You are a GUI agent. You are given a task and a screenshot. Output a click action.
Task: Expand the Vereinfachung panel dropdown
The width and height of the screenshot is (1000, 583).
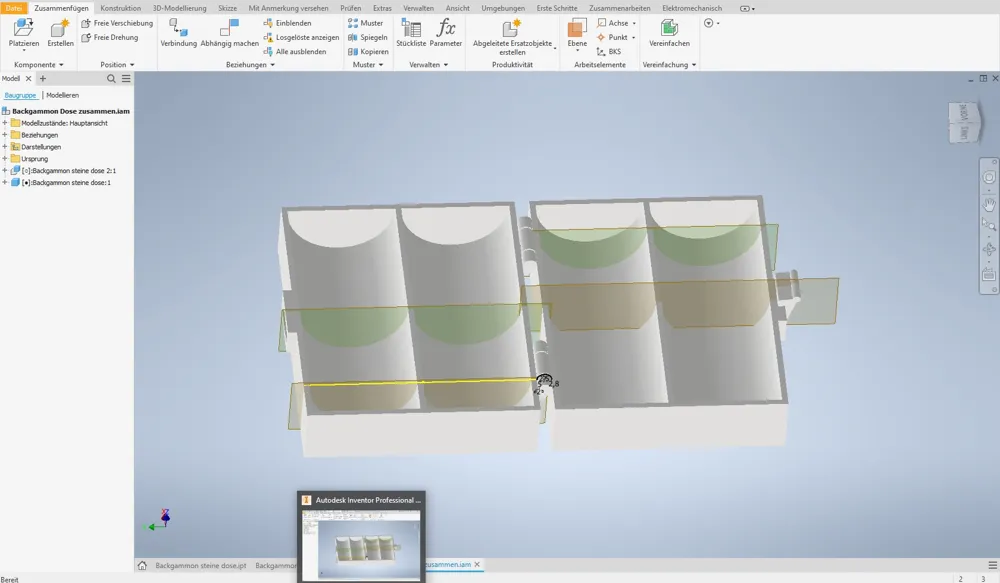(670, 65)
